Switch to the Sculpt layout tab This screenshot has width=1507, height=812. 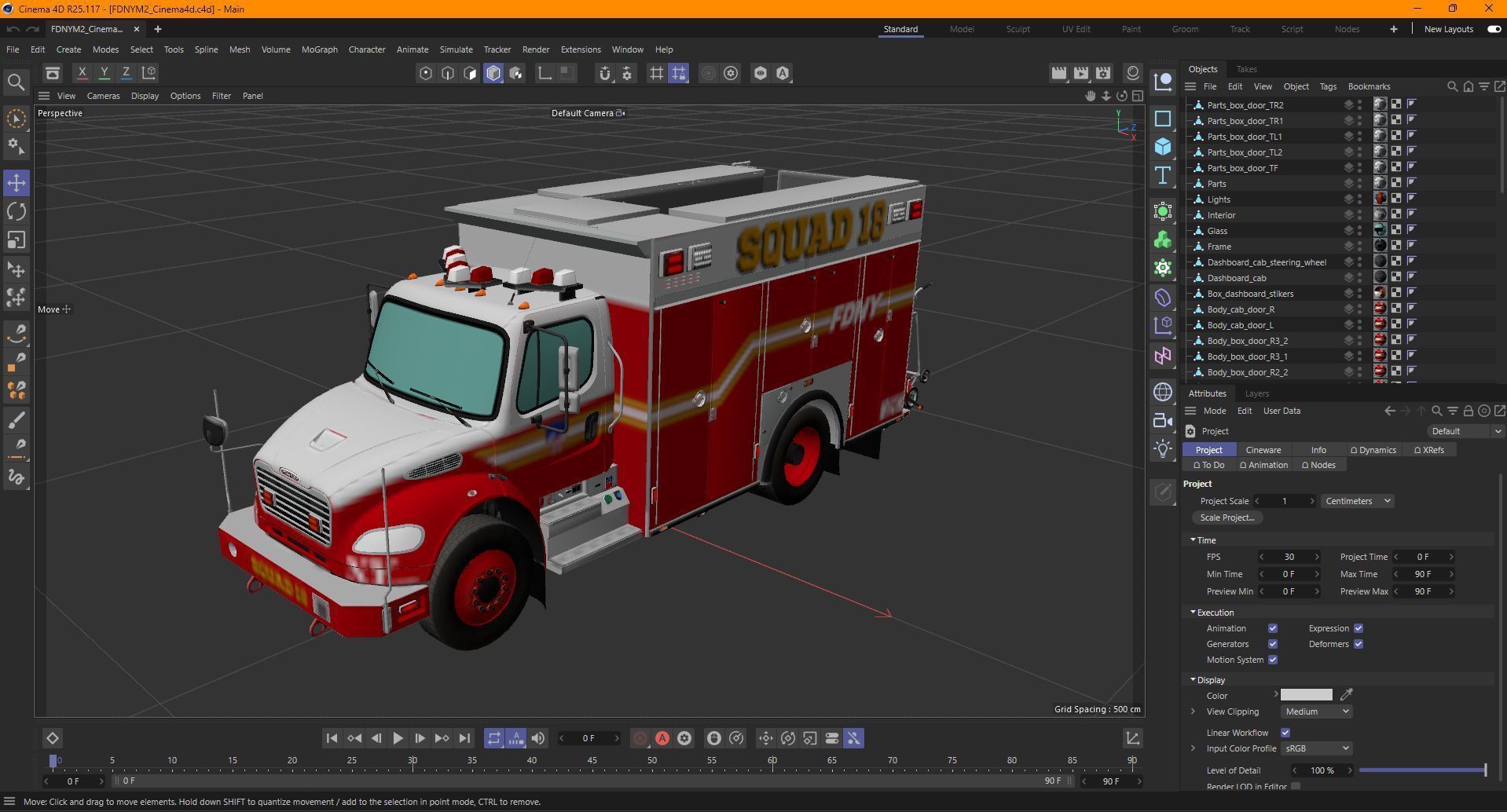point(1017,29)
